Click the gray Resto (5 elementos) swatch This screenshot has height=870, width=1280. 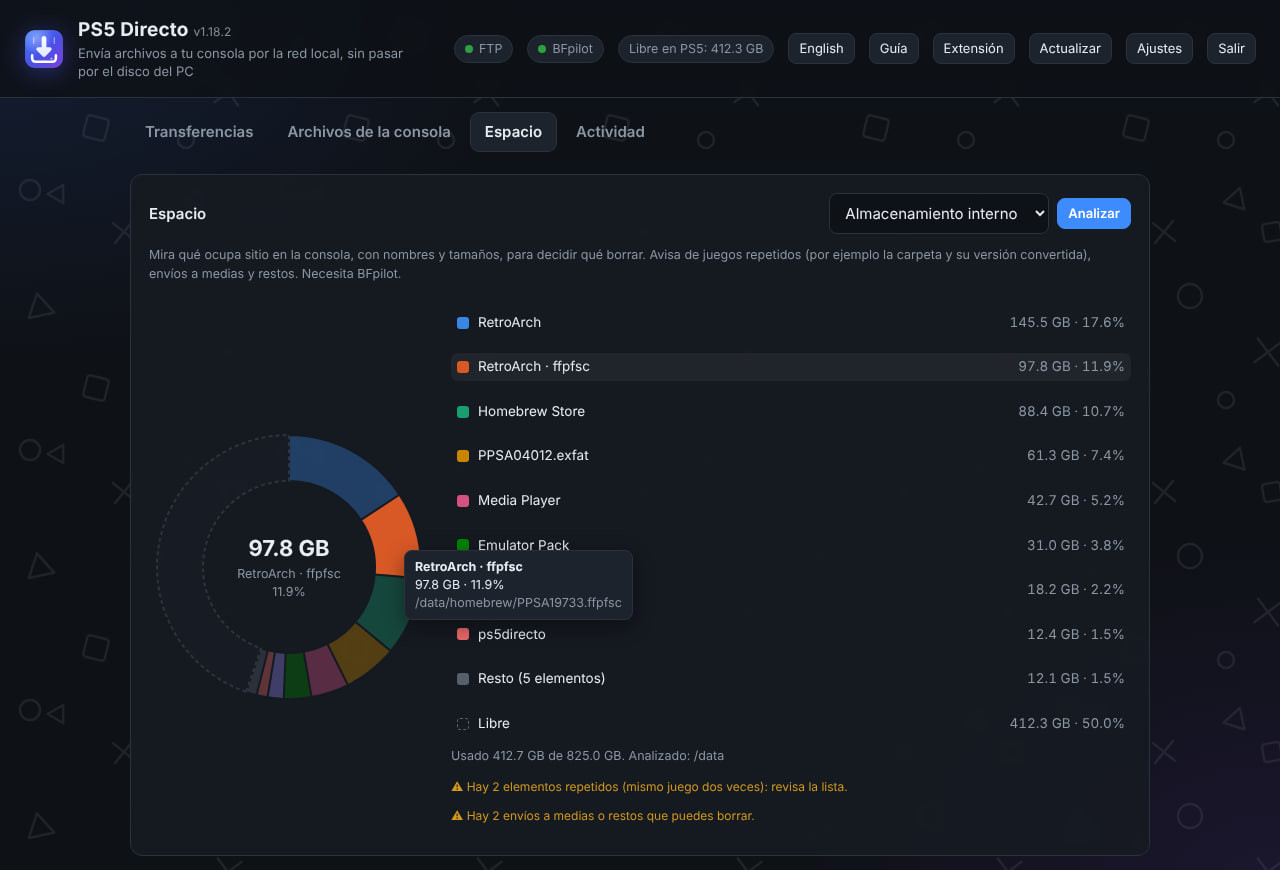tap(463, 679)
